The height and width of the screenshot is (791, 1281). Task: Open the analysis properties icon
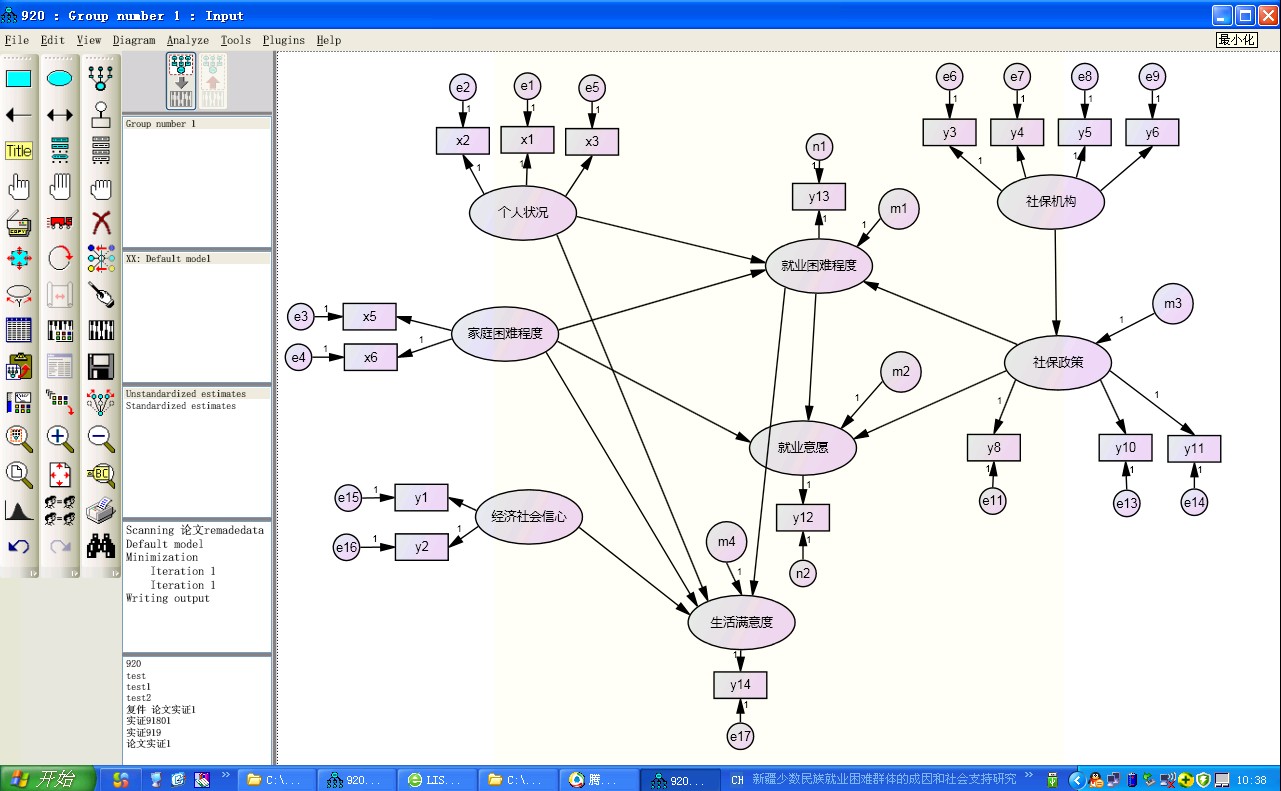(x=60, y=330)
